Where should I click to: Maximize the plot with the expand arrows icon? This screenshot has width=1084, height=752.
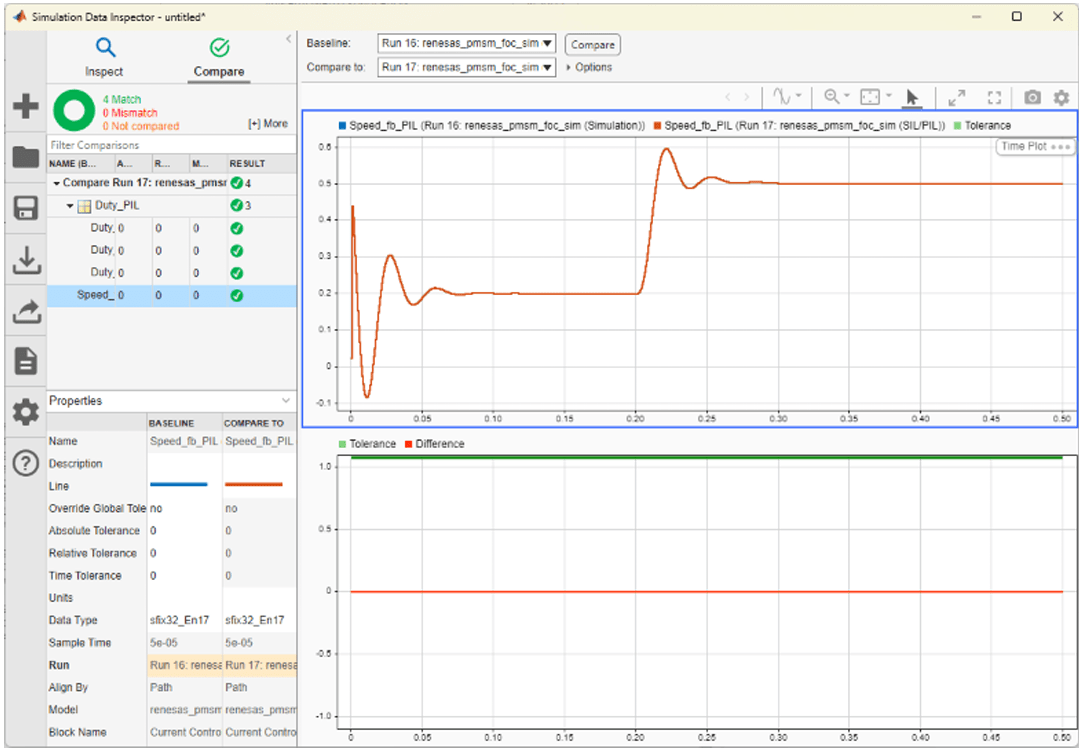[957, 97]
